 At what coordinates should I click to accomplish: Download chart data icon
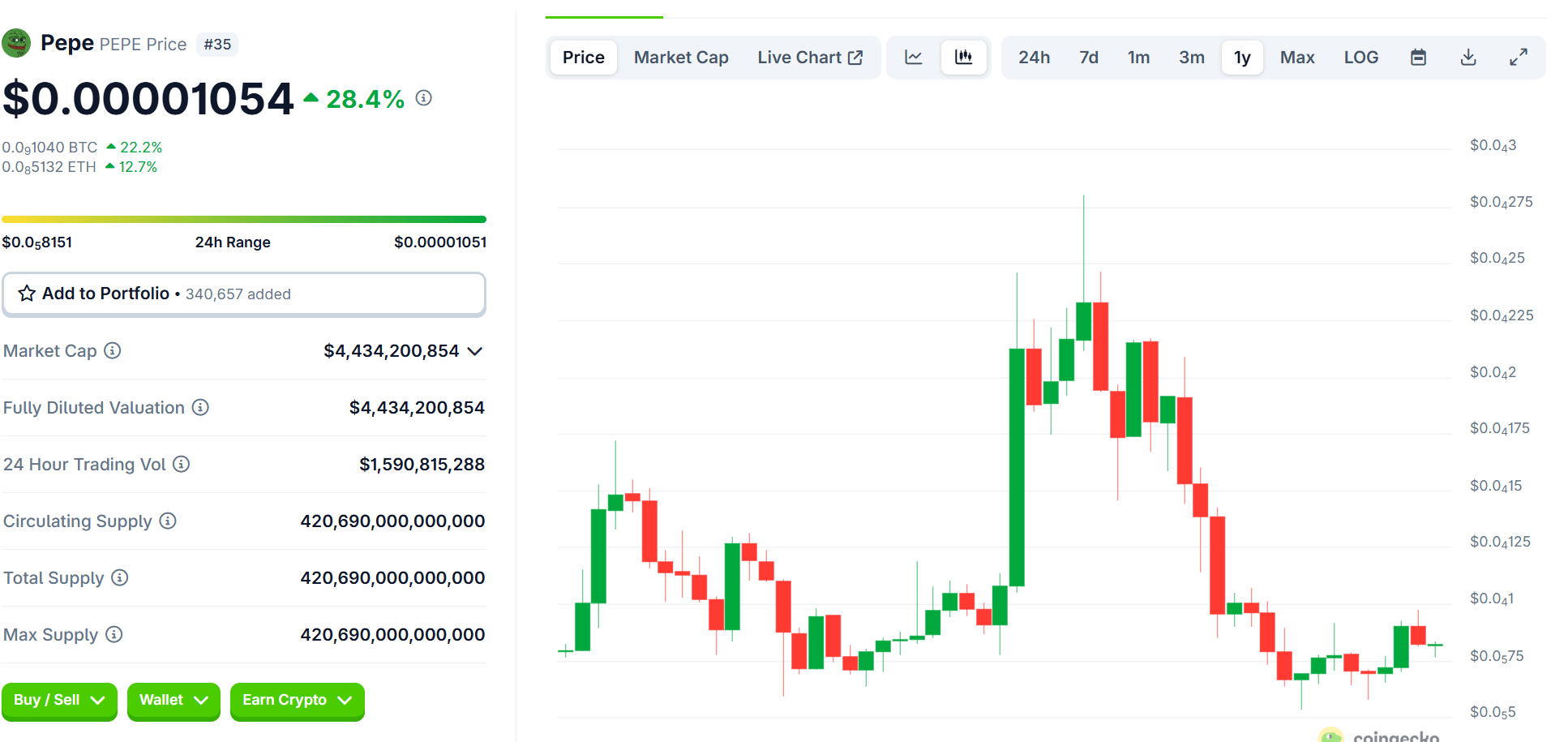1468,58
